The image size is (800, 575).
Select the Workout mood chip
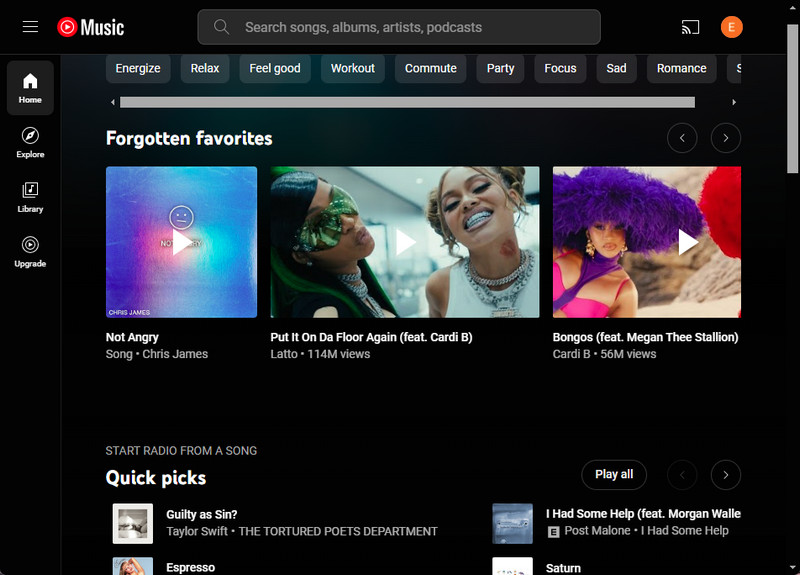(353, 68)
